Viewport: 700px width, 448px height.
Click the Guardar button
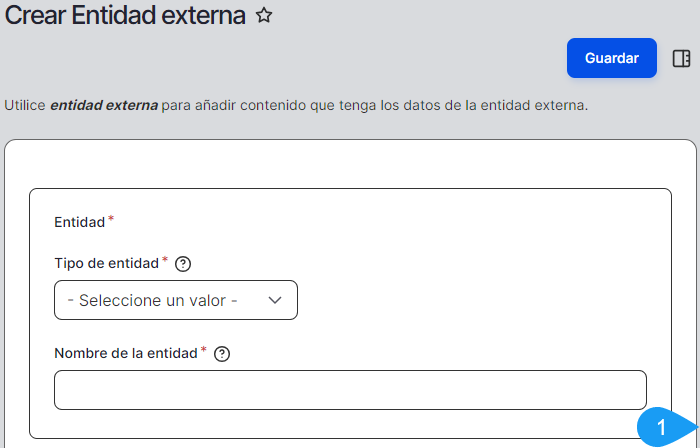point(611,58)
